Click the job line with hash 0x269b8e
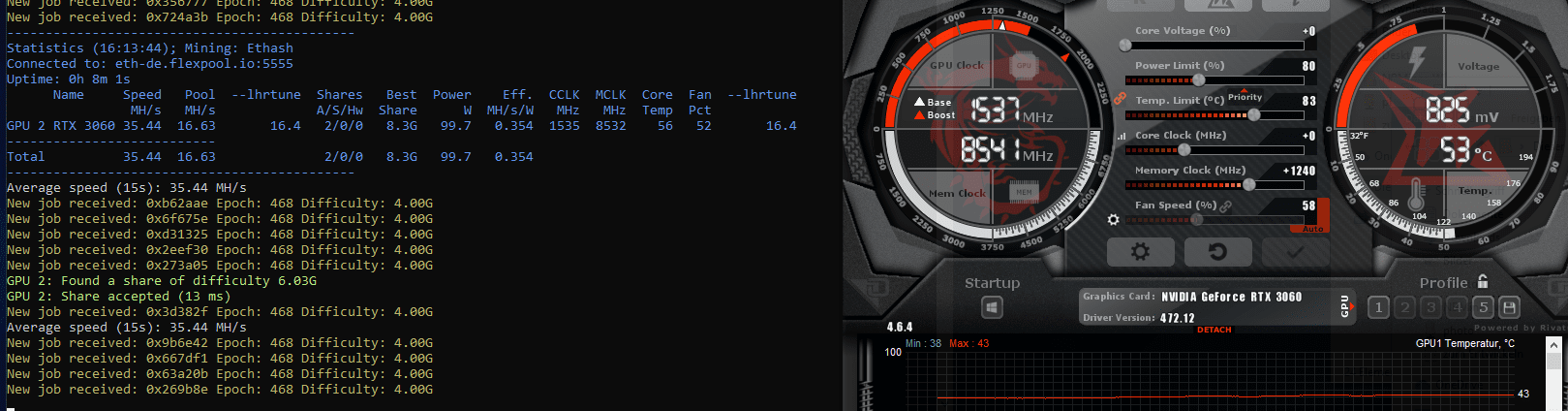The width and height of the screenshot is (1568, 411). 220,390
